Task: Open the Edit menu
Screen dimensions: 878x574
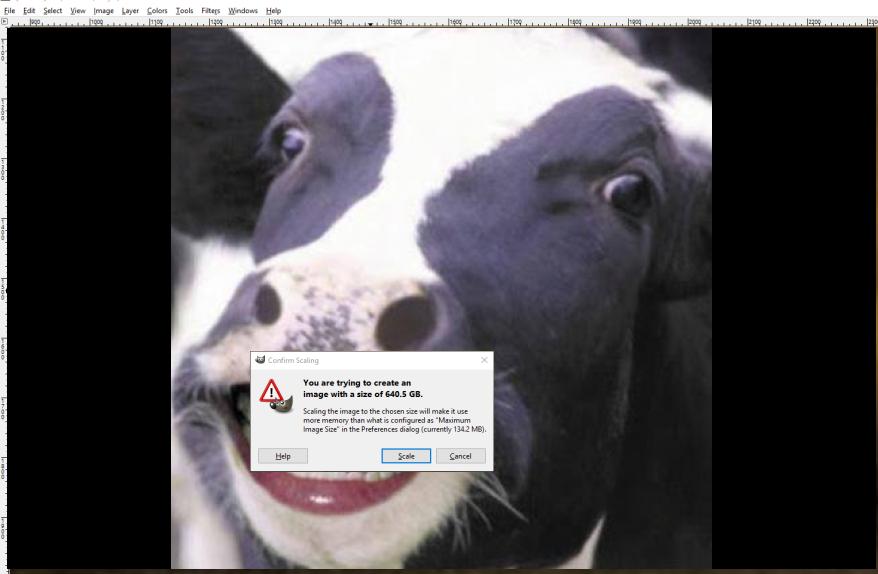Action: click(27, 10)
